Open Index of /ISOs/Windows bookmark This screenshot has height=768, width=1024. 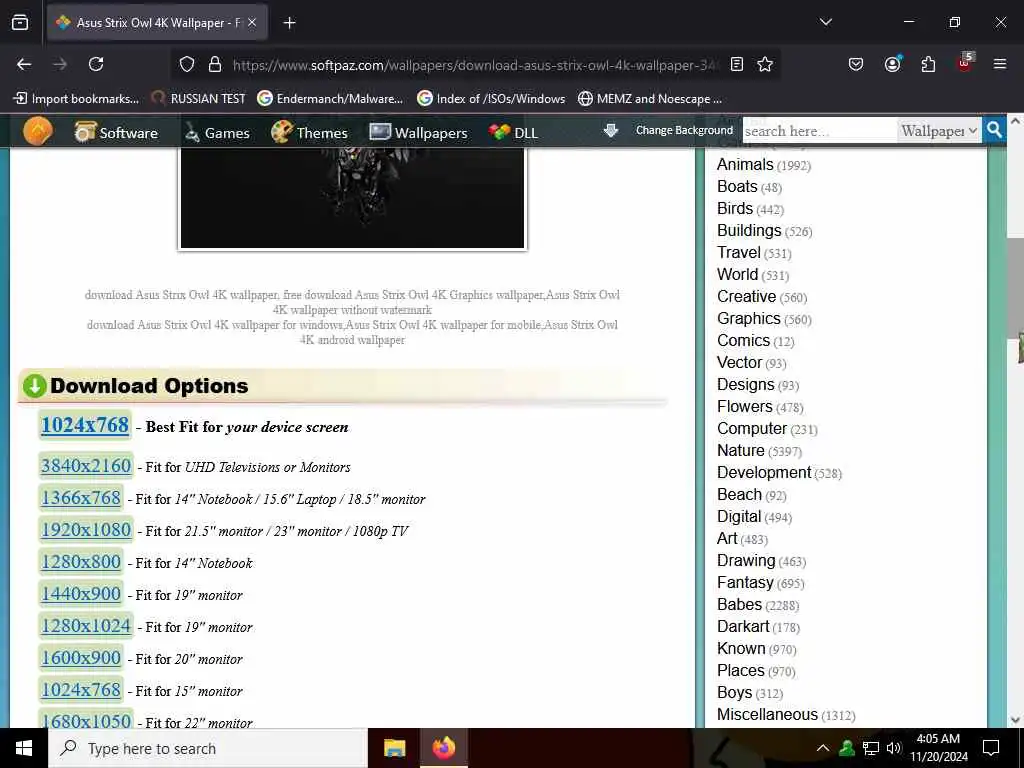coord(491,99)
